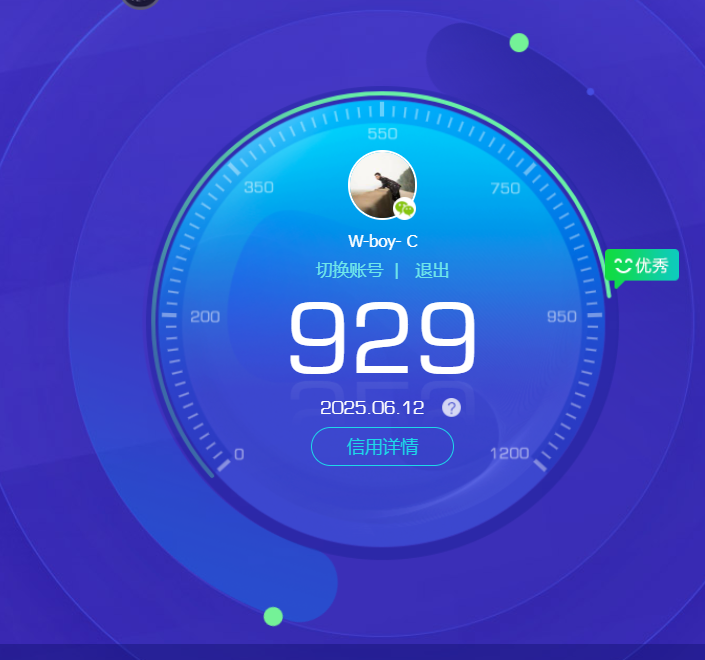Click the WeChat badge on avatar

[404, 209]
